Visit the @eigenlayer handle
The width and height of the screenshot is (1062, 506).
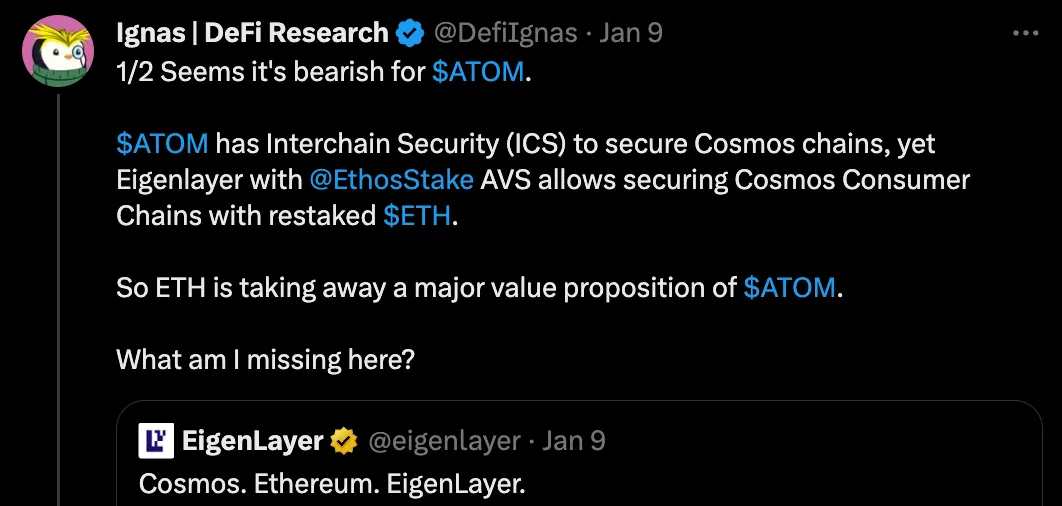(x=445, y=440)
